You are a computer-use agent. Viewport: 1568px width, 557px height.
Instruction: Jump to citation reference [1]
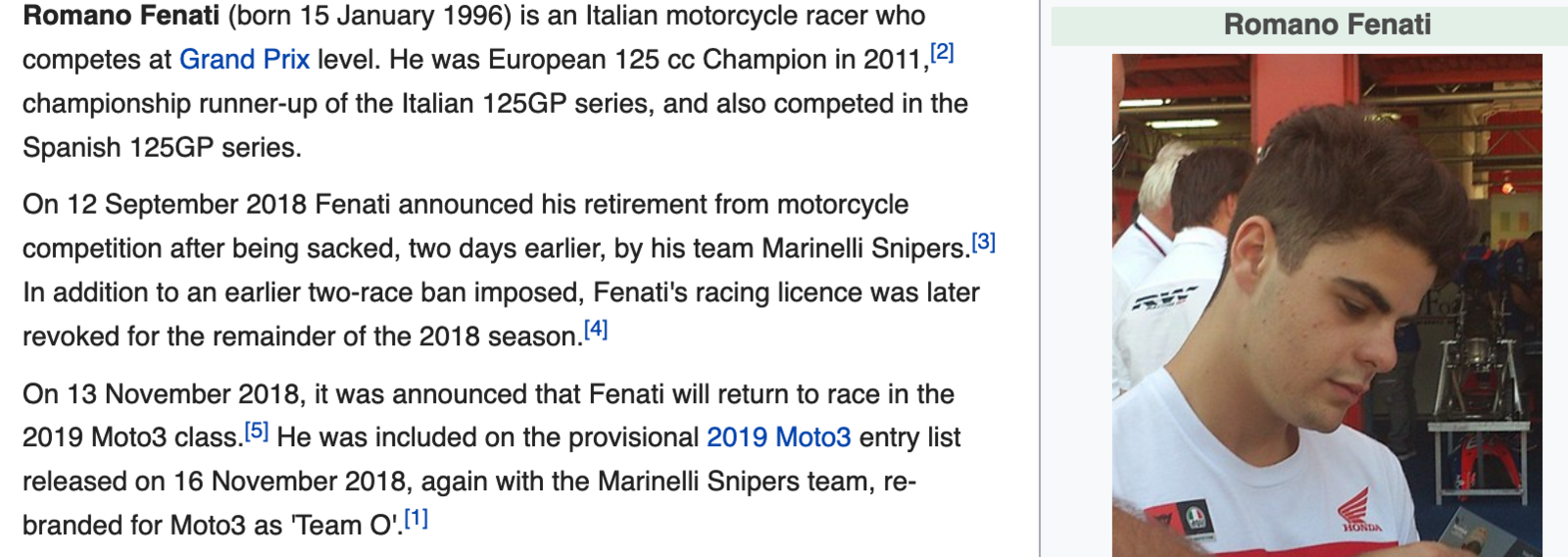pos(416,518)
